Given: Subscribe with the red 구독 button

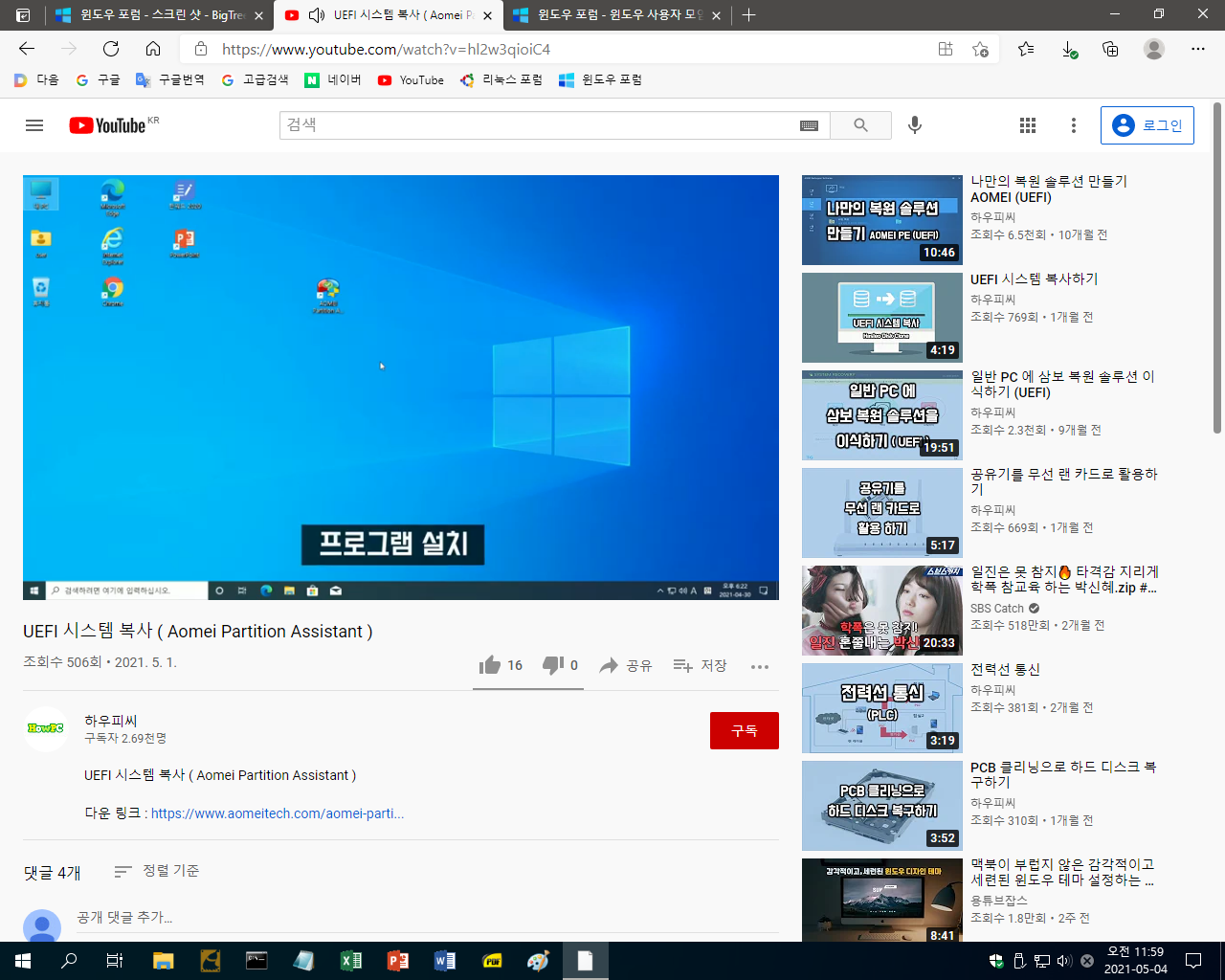Looking at the screenshot, I should tap(745, 730).
